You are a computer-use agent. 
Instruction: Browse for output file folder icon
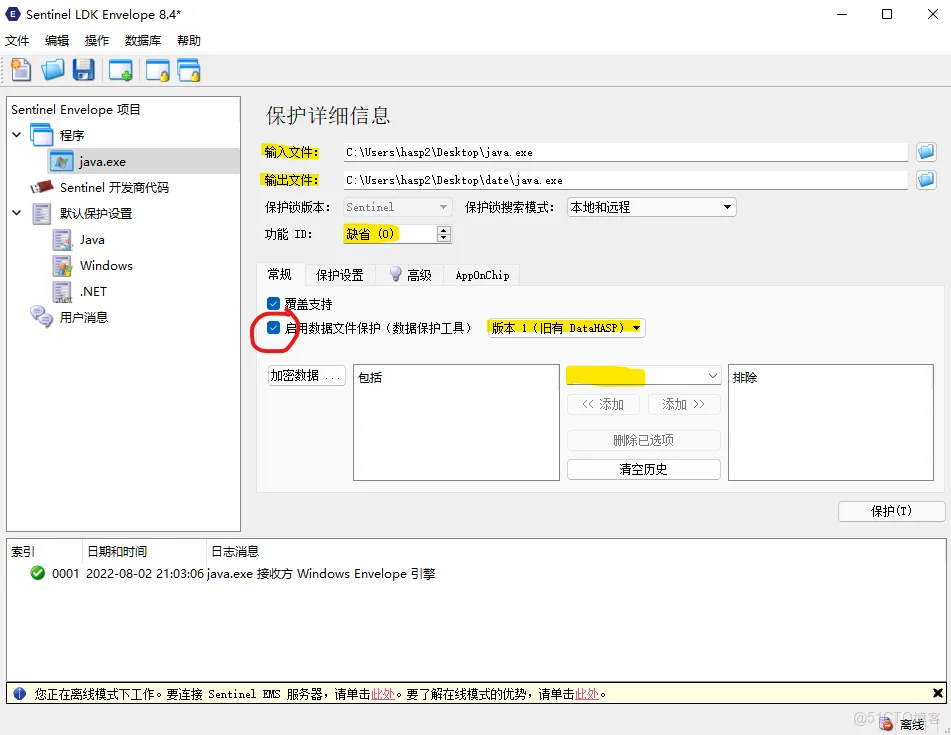click(925, 180)
